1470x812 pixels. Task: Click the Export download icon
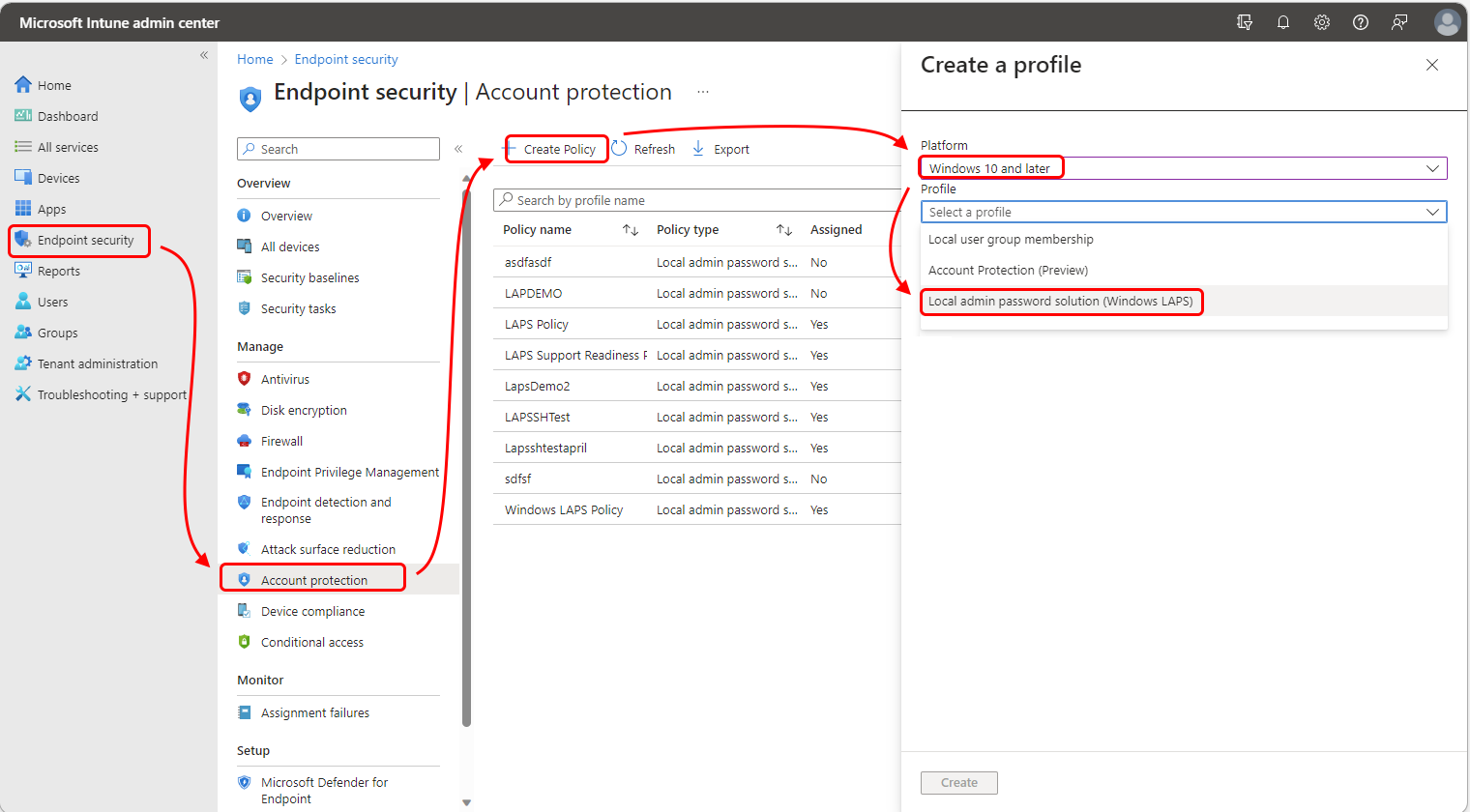698,149
